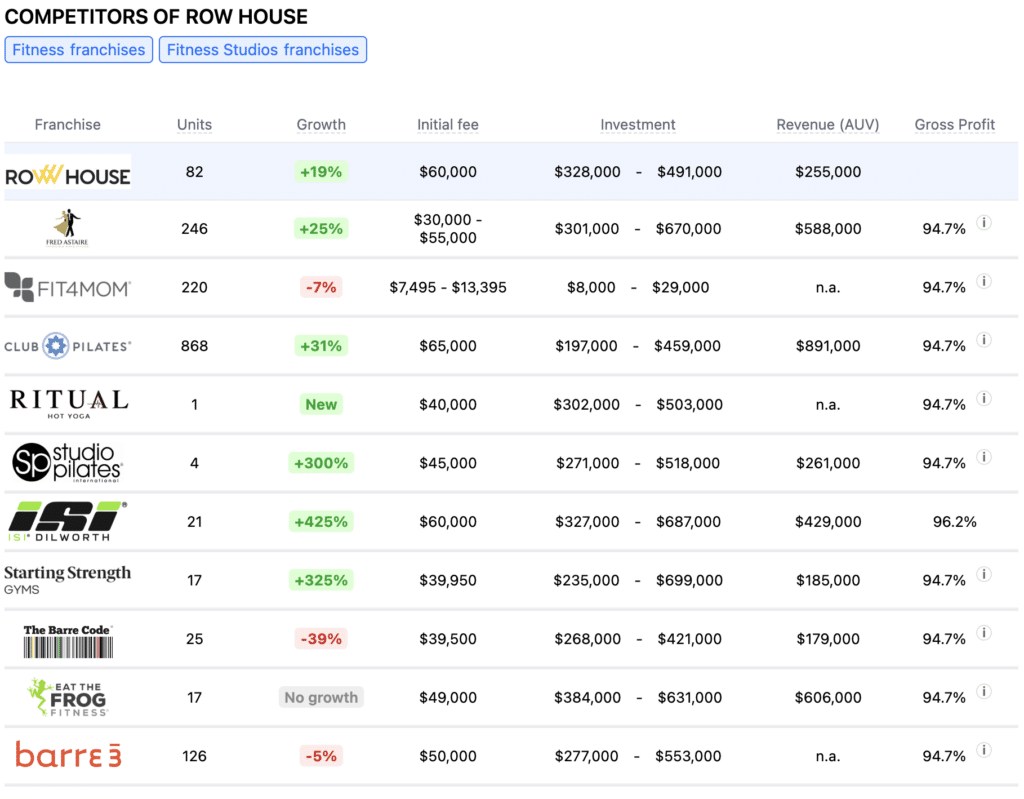Click the info icon in Fred Astaire row

pos(984,223)
